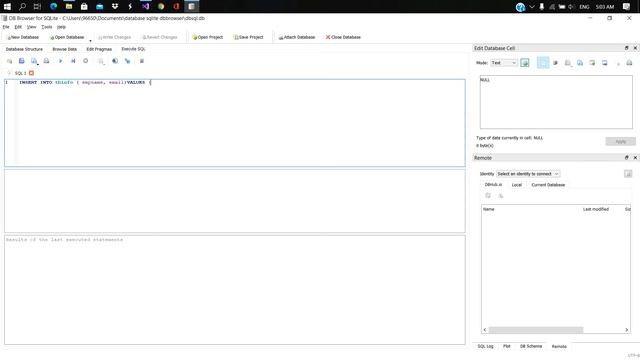
Task: Click Attach Database button
Action: coord(297,37)
